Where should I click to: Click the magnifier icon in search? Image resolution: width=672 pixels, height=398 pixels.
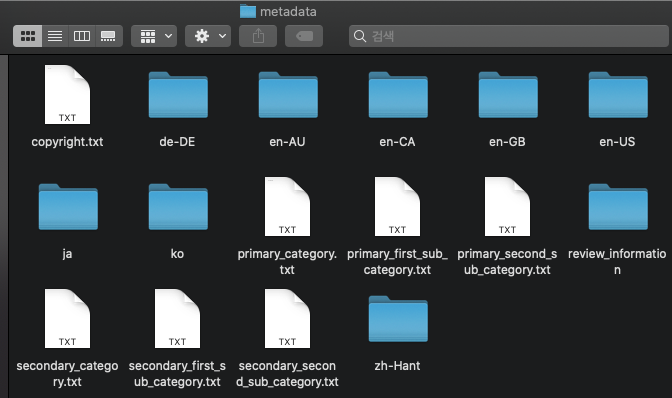point(360,36)
